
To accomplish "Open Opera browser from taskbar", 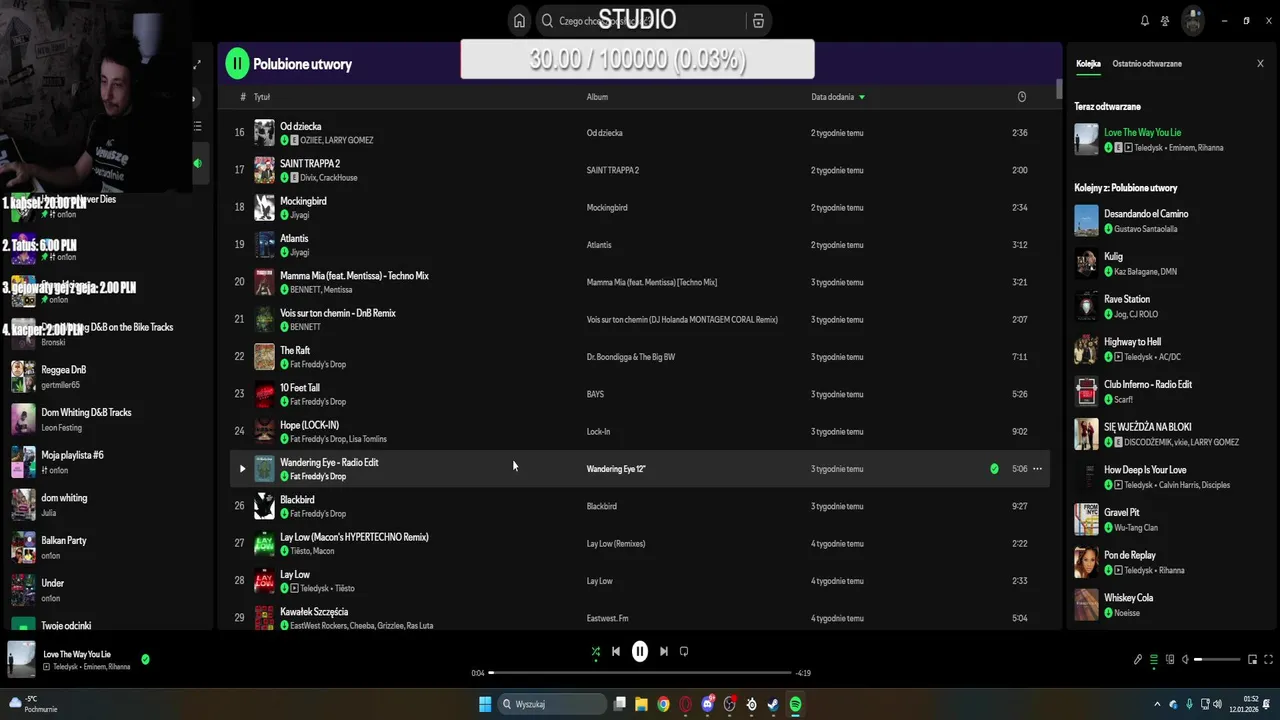I will 685,704.
